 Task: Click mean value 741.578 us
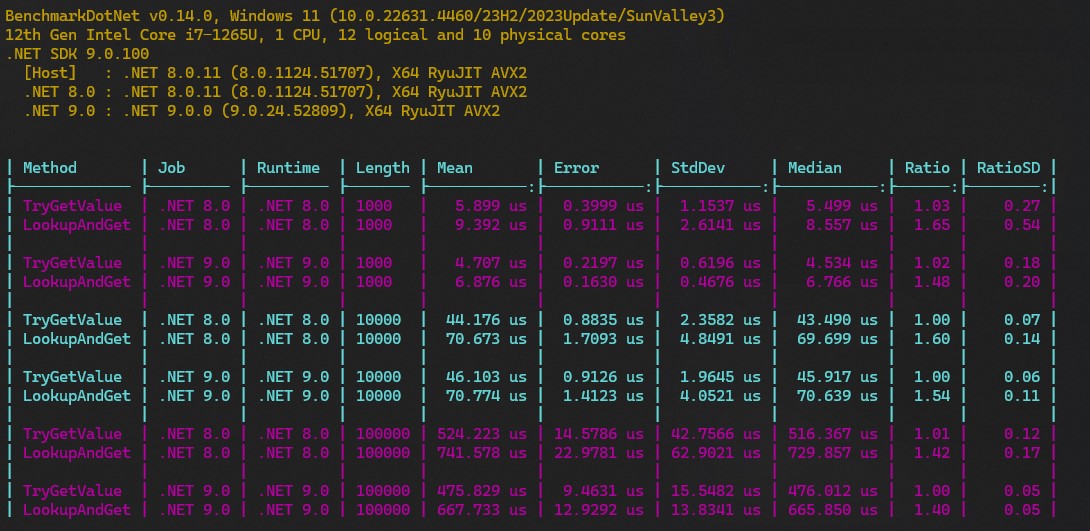tap(482, 452)
